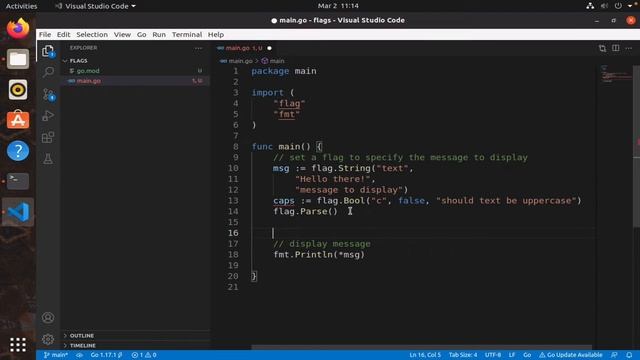Open Files app from the dock

[x=18, y=59]
